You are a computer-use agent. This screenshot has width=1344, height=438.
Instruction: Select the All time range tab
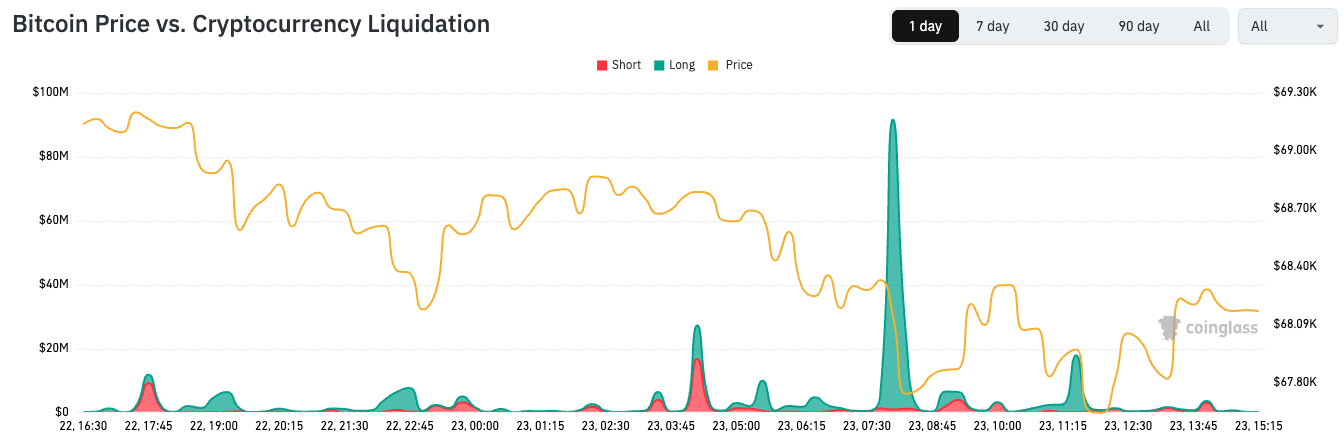coord(1202,27)
